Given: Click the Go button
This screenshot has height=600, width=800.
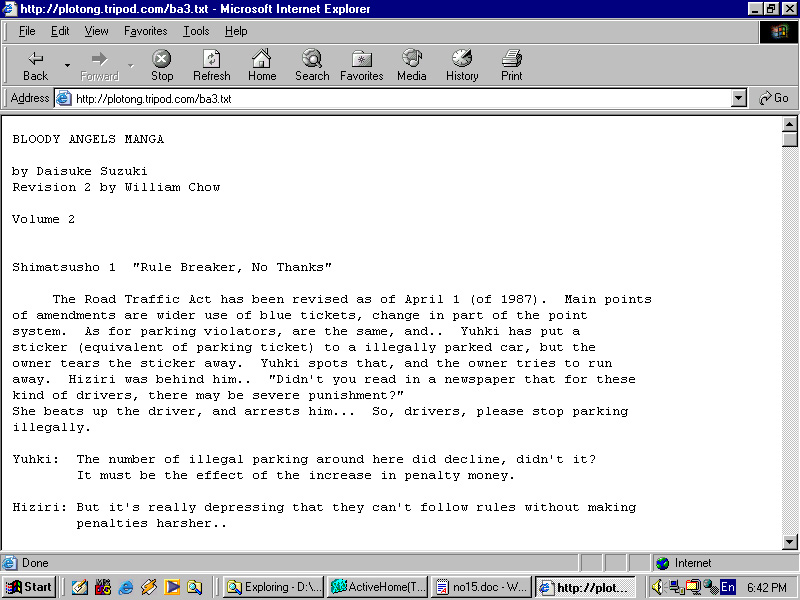Looking at the screenshot, I should pyautogui.click(x=774, y=98).
